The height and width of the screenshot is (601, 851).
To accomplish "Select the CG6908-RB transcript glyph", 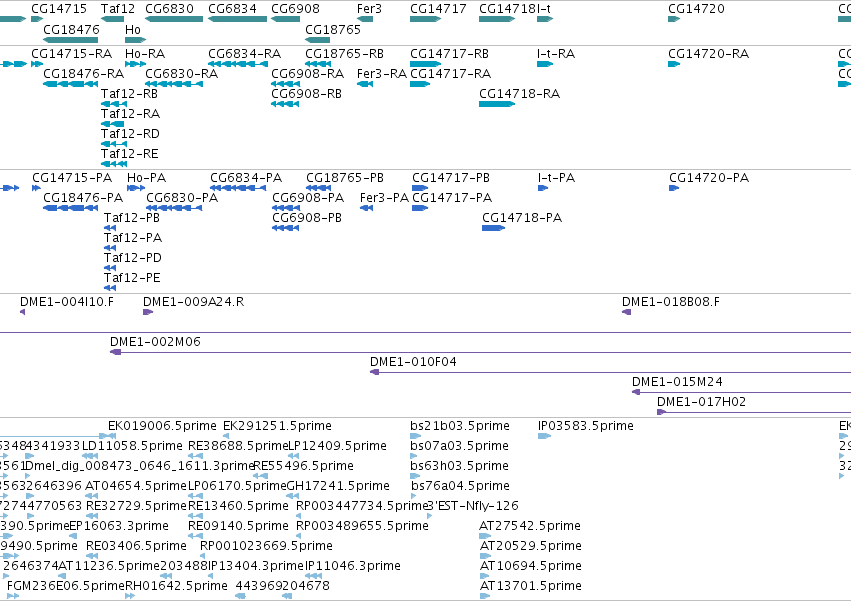I will click(x=285, y=104).
